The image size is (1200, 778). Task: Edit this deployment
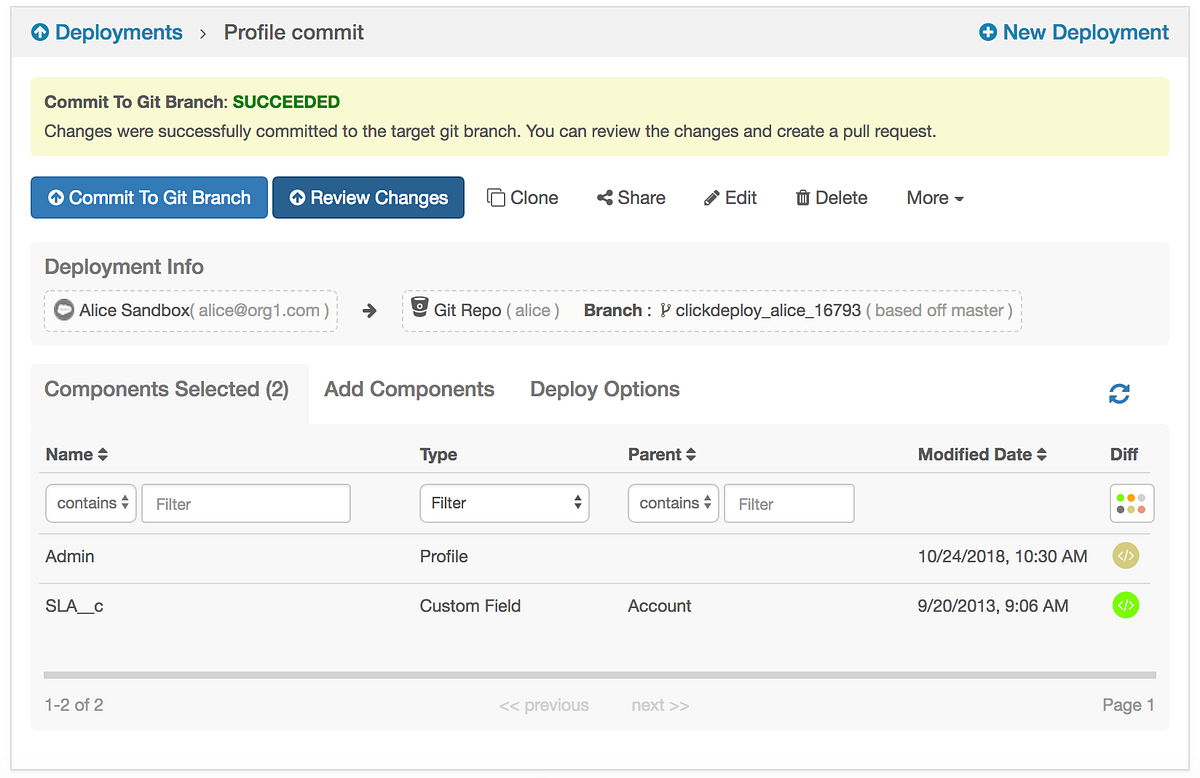730,197
